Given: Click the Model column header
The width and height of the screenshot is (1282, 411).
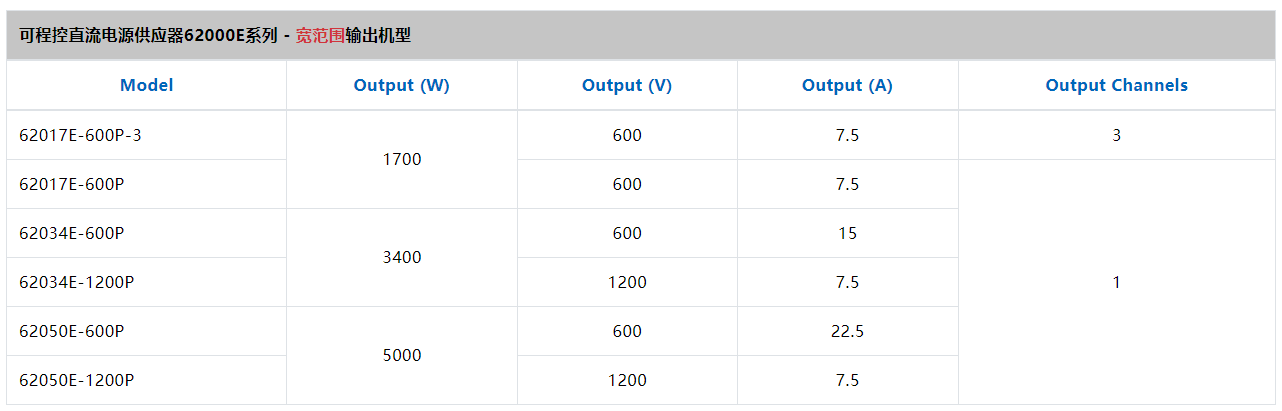Looking at the screenshot, I should (x=146, y=86).
